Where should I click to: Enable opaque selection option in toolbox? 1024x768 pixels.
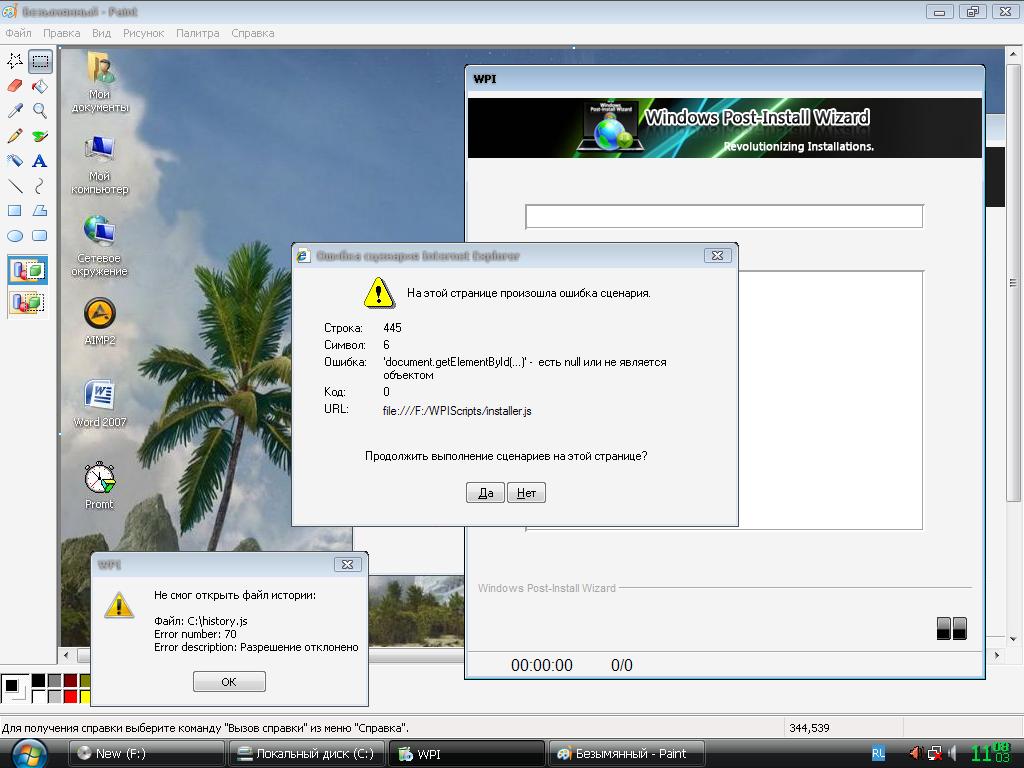(27, 270)
